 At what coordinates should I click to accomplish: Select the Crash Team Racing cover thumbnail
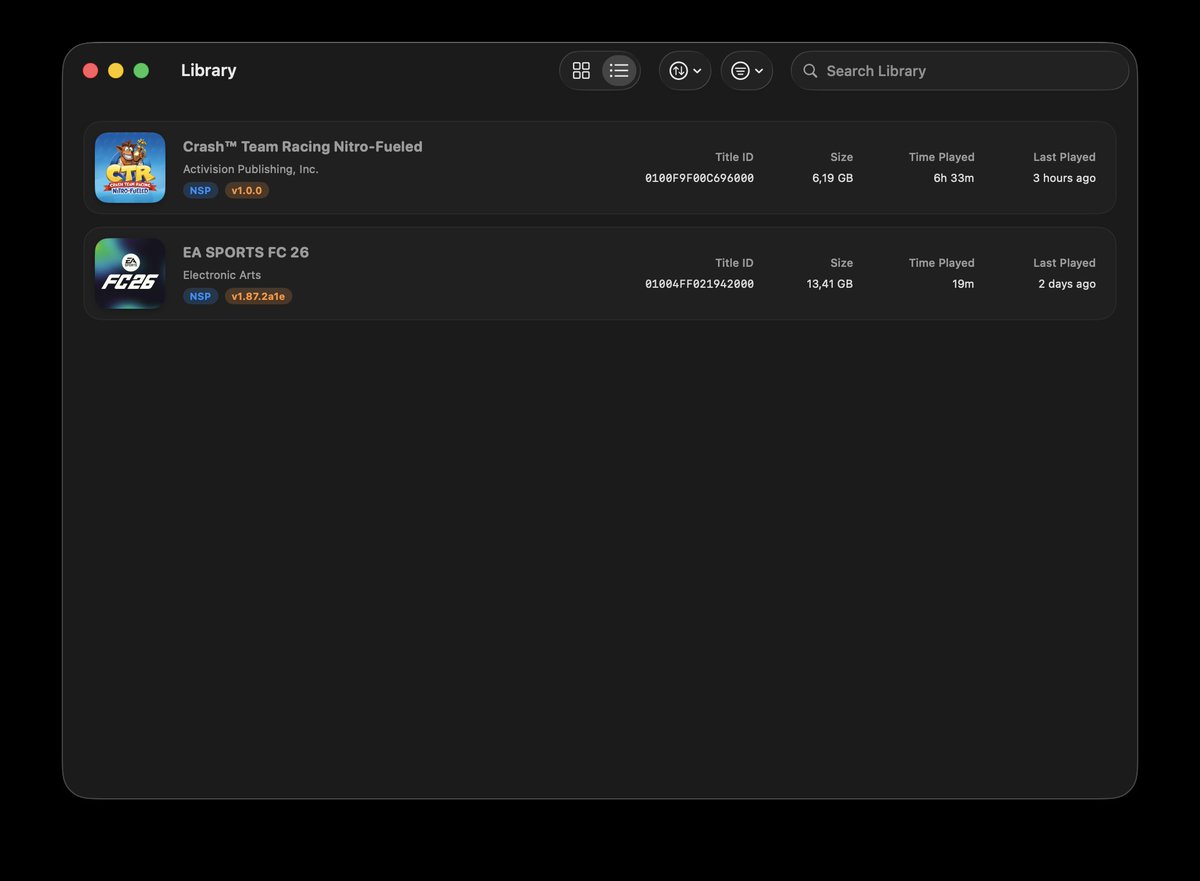pos(130,168)
